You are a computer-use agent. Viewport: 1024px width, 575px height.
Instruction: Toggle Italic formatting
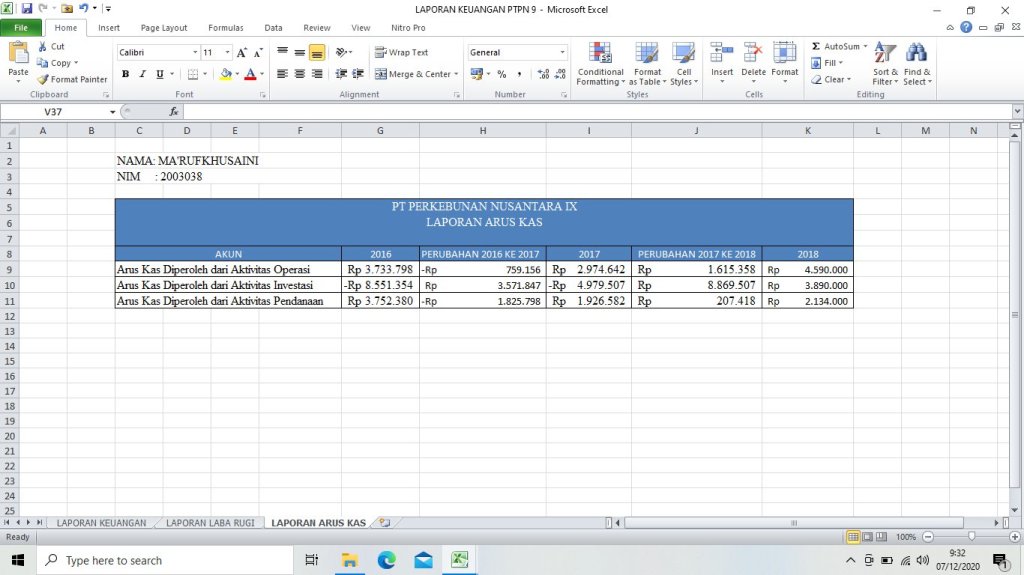pyautogui.click(x=143, y=74)
